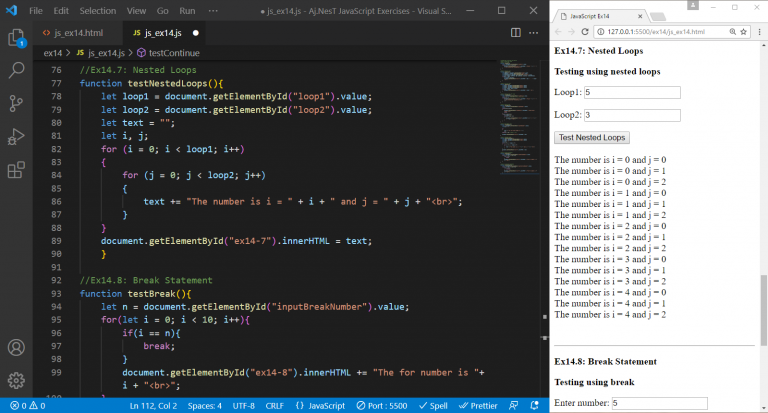Open the Accounts icon in activity bar
This screenshot has height=413, width=768.
(16, 348)
